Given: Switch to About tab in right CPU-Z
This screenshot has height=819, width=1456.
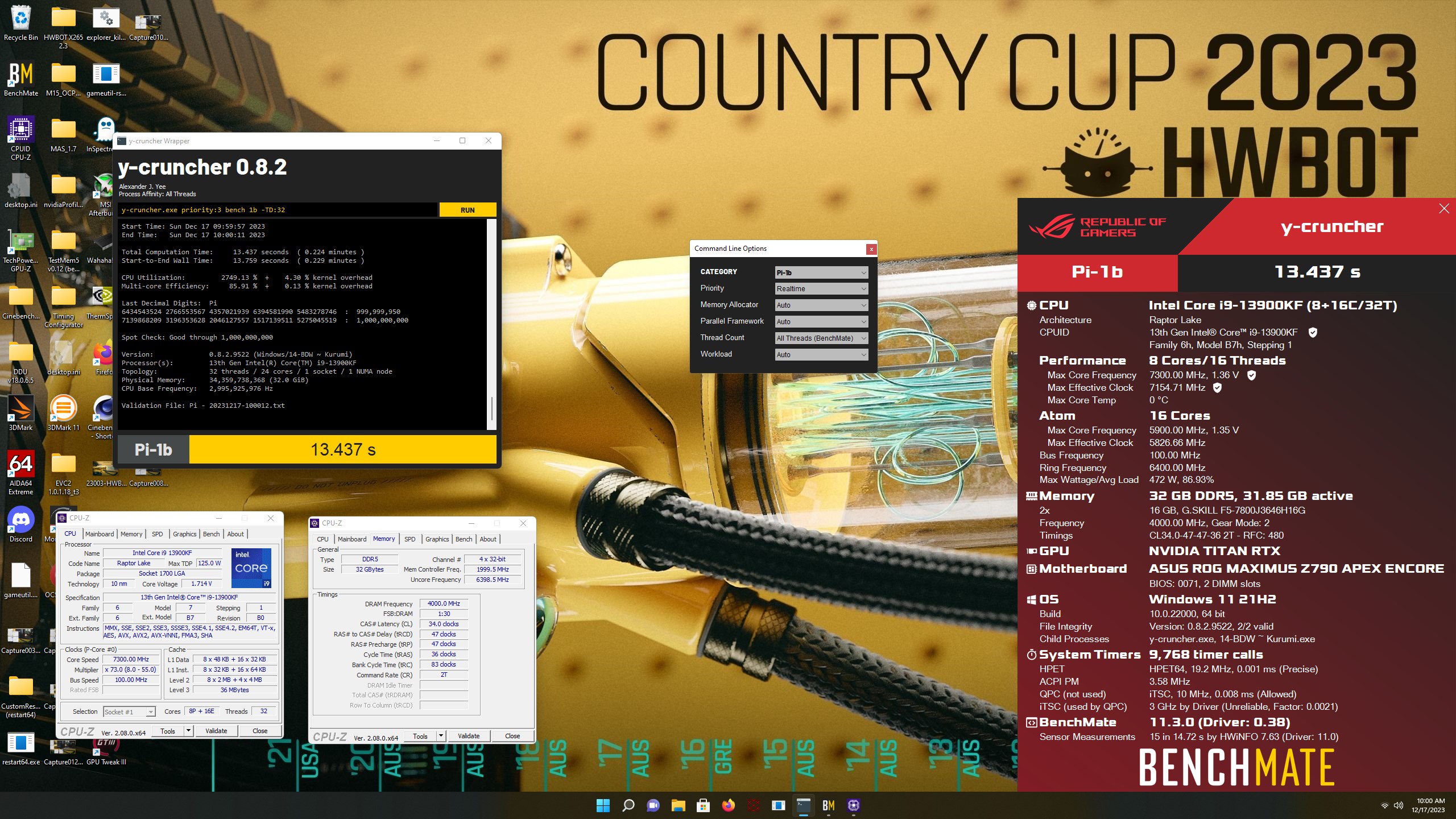Looking at the screenshot, I should pos(488,539).
